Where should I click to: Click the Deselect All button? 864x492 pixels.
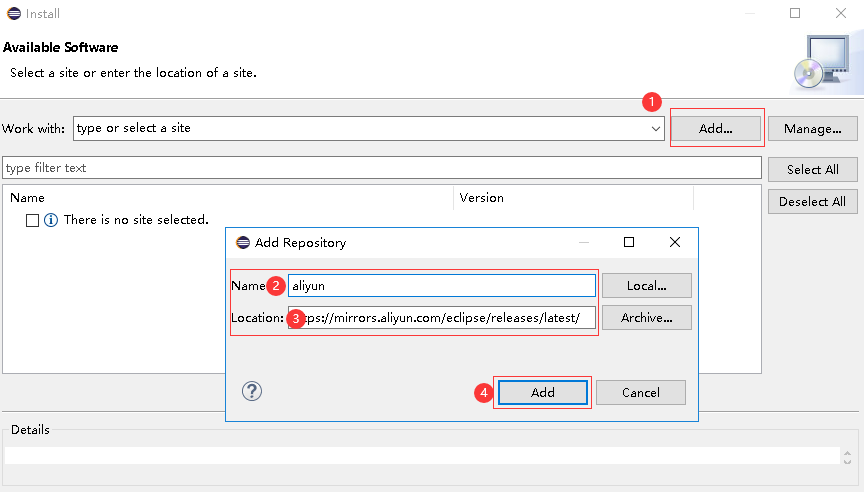[x=813, y=202]
